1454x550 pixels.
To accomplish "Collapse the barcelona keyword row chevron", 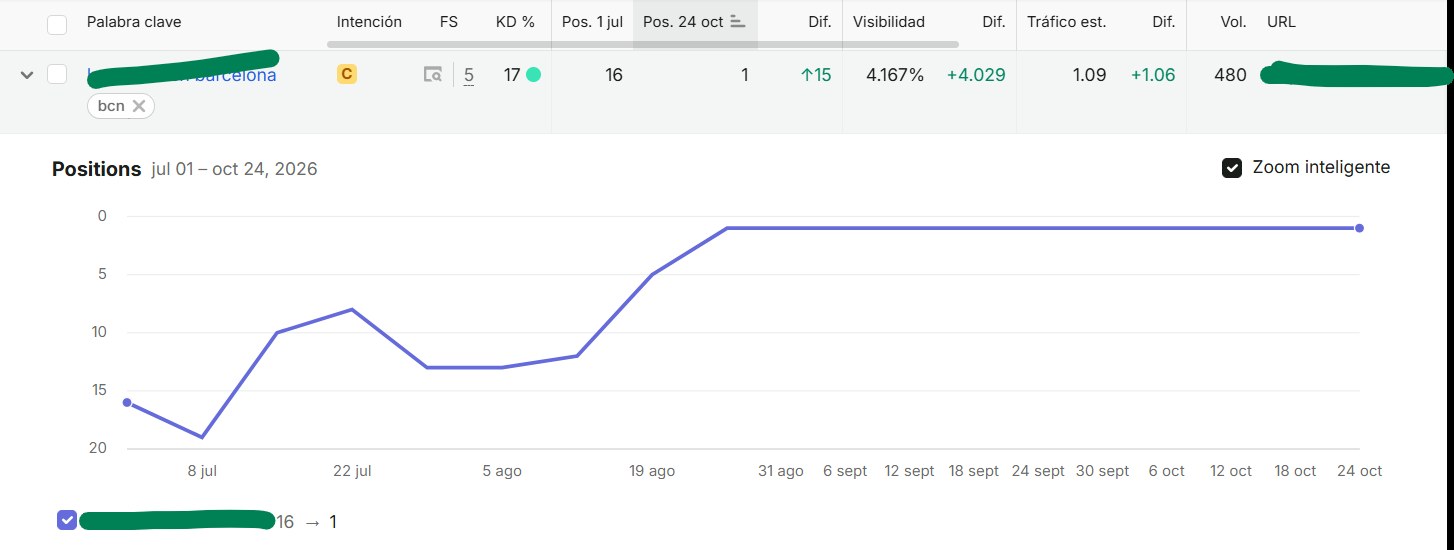I will [27, 75].
